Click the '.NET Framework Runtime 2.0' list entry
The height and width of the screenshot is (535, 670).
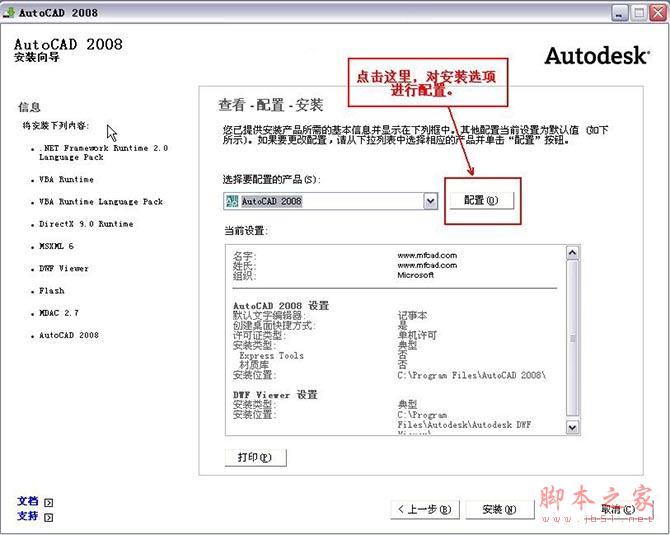(103, 153)
